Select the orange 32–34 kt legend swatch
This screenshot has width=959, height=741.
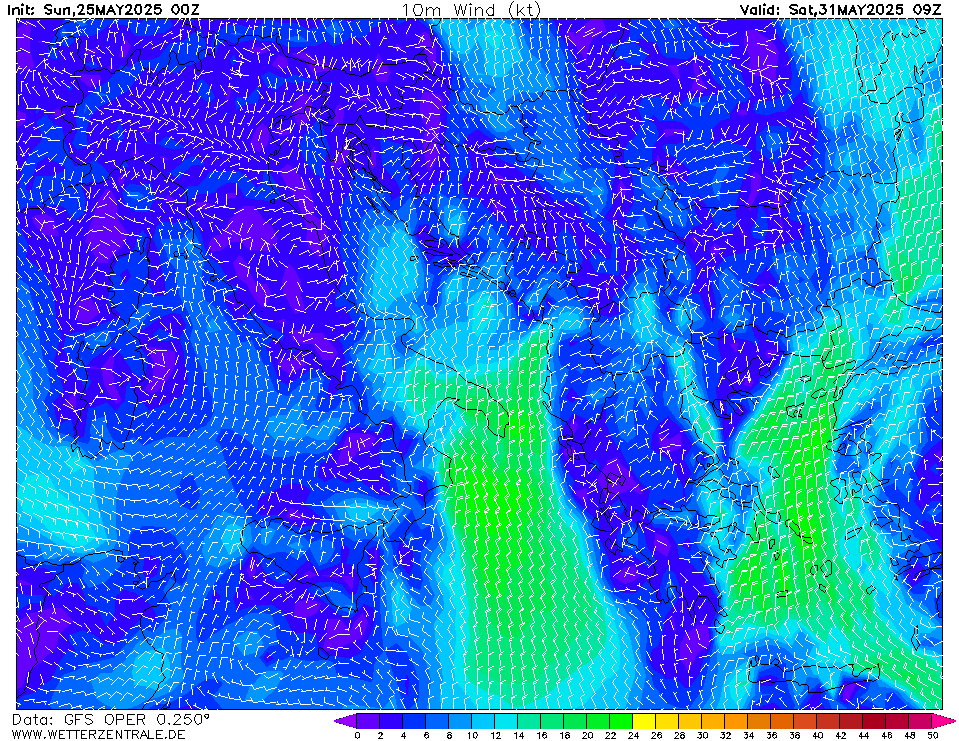737,721
